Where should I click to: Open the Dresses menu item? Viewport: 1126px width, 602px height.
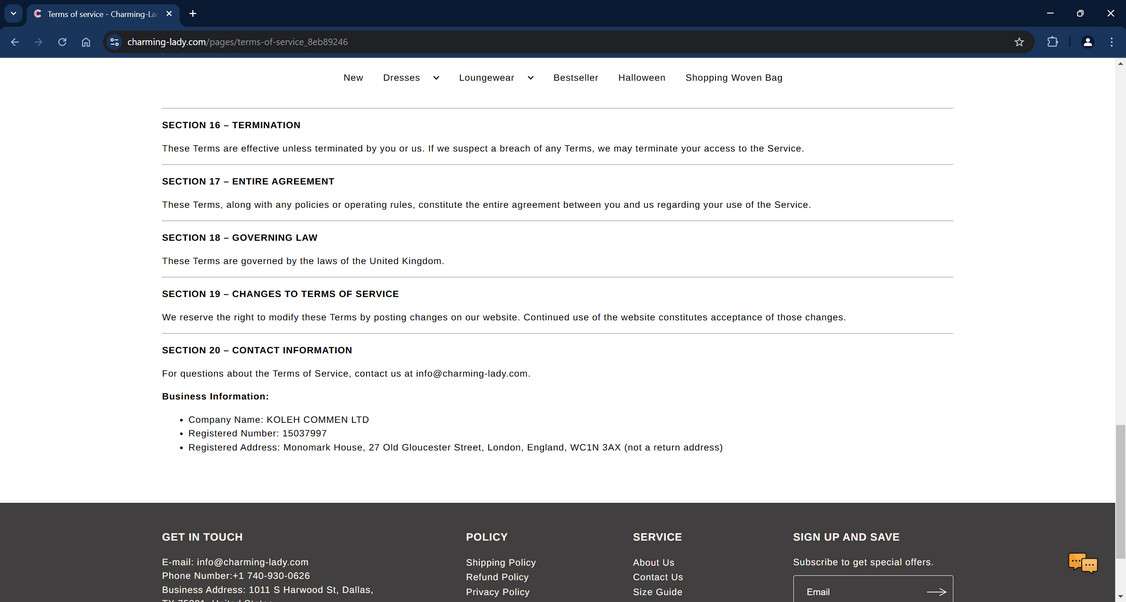pyautogui.click(x=401, y=78)
